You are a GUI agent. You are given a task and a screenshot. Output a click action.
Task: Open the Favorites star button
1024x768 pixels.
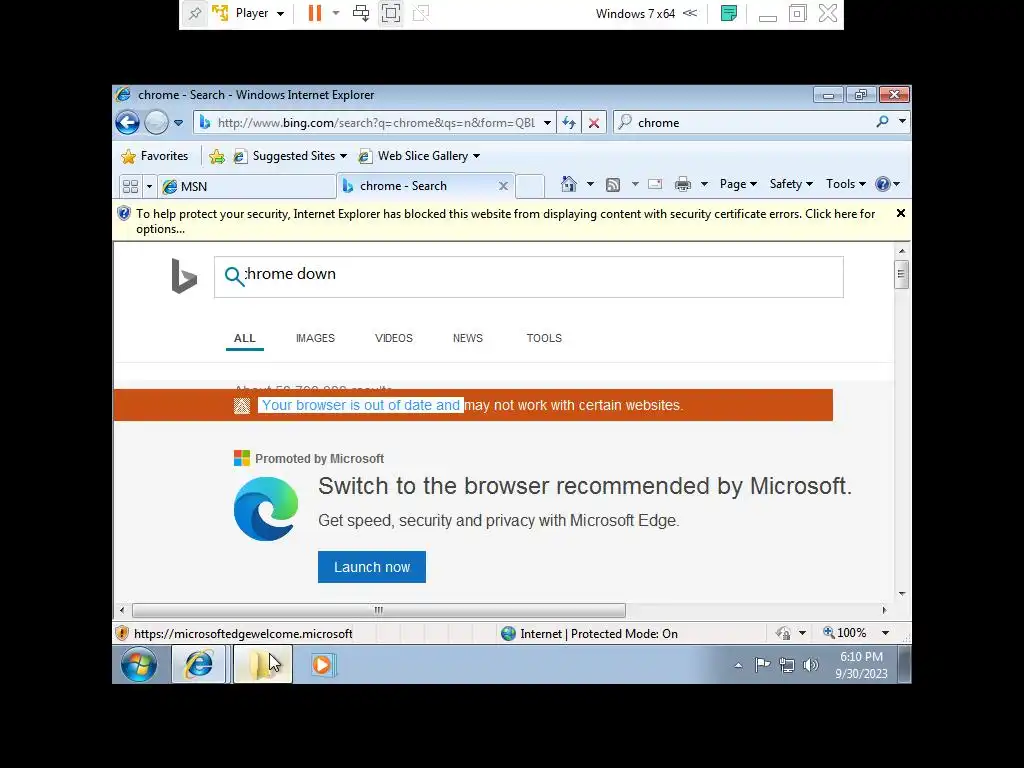point(155,156)
